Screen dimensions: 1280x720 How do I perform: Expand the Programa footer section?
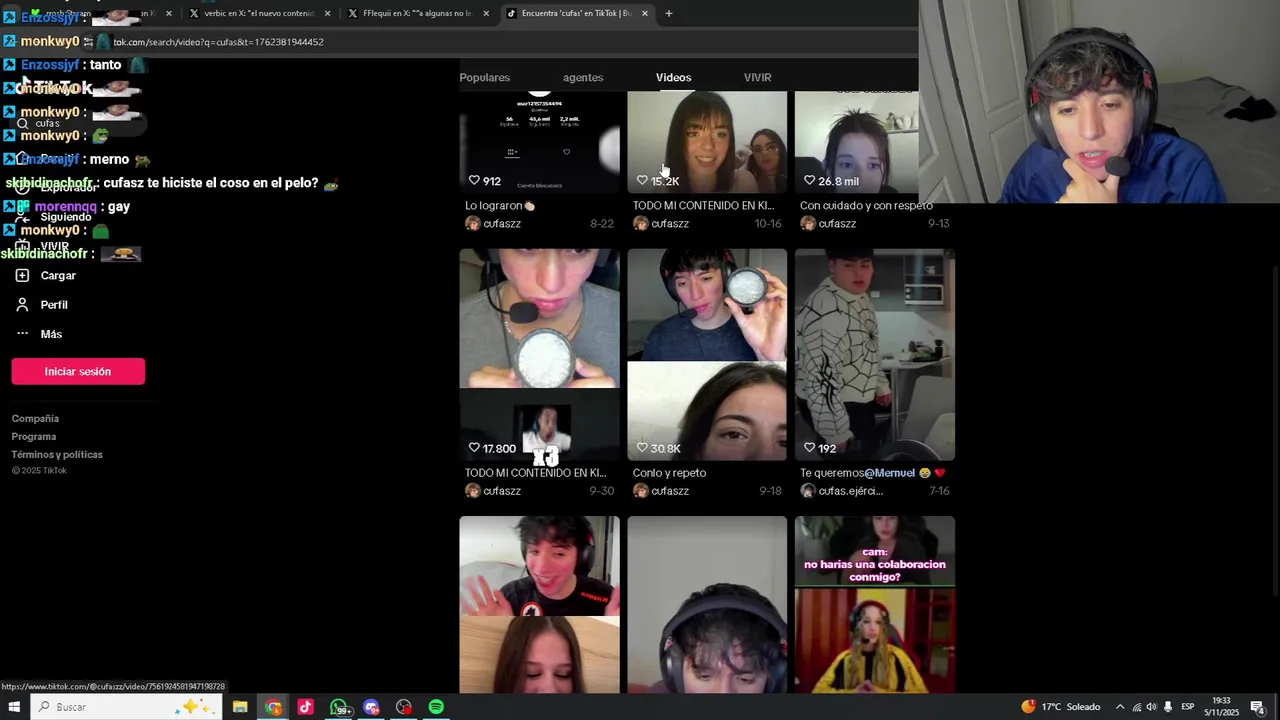click(x=34, y=436)
